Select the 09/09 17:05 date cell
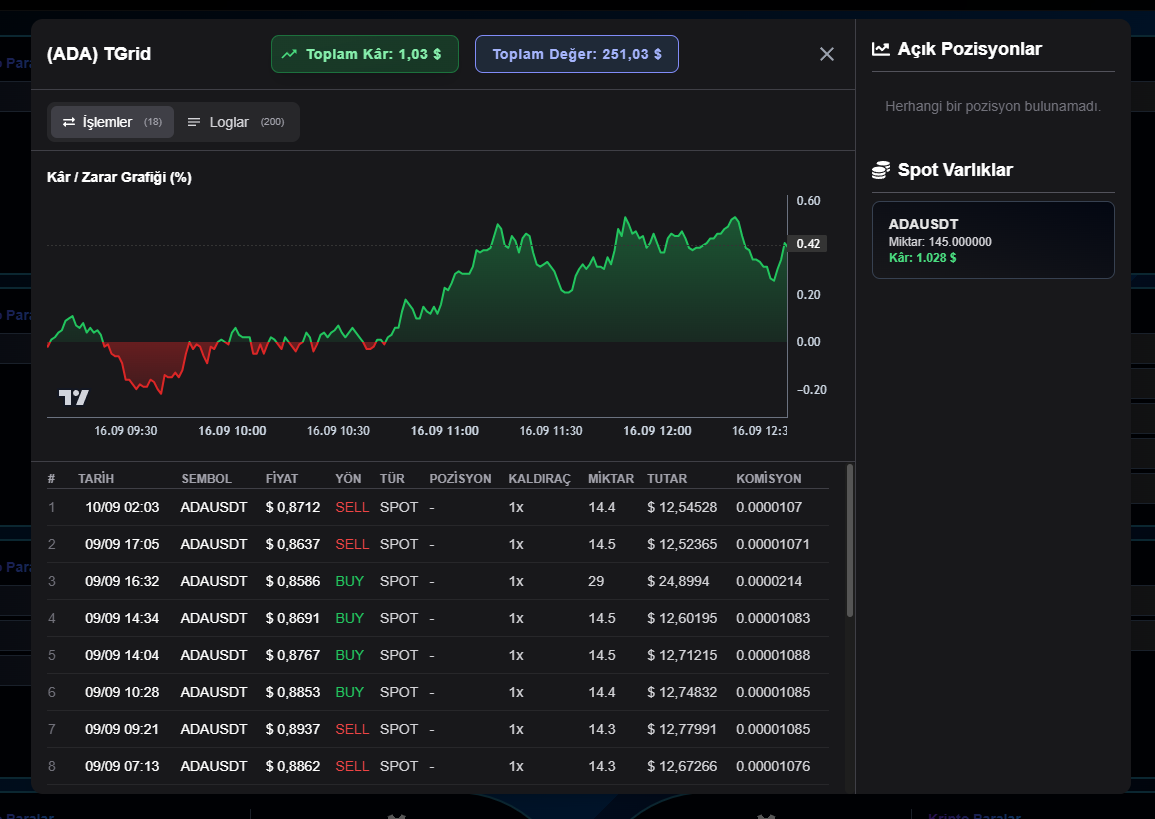 pyautogui.click(x=122, y=544)
